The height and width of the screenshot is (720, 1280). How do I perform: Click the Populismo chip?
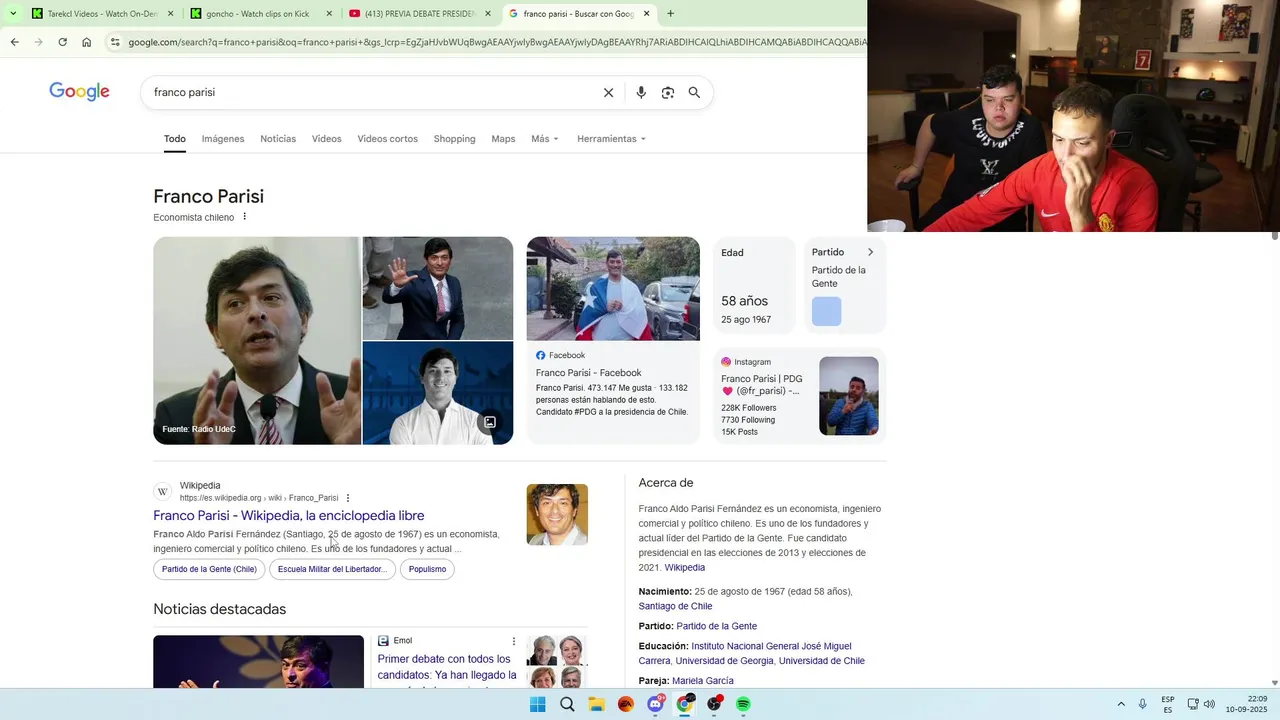click(427, 569)
